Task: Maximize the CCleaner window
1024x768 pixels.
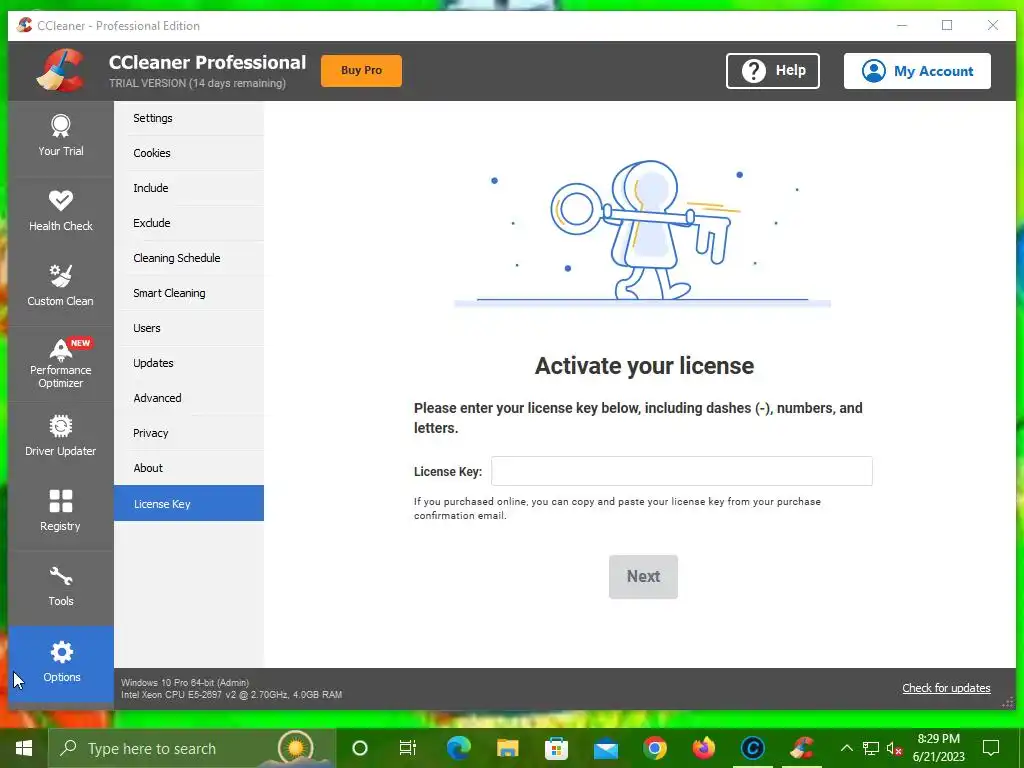Action: coord(947,25)
